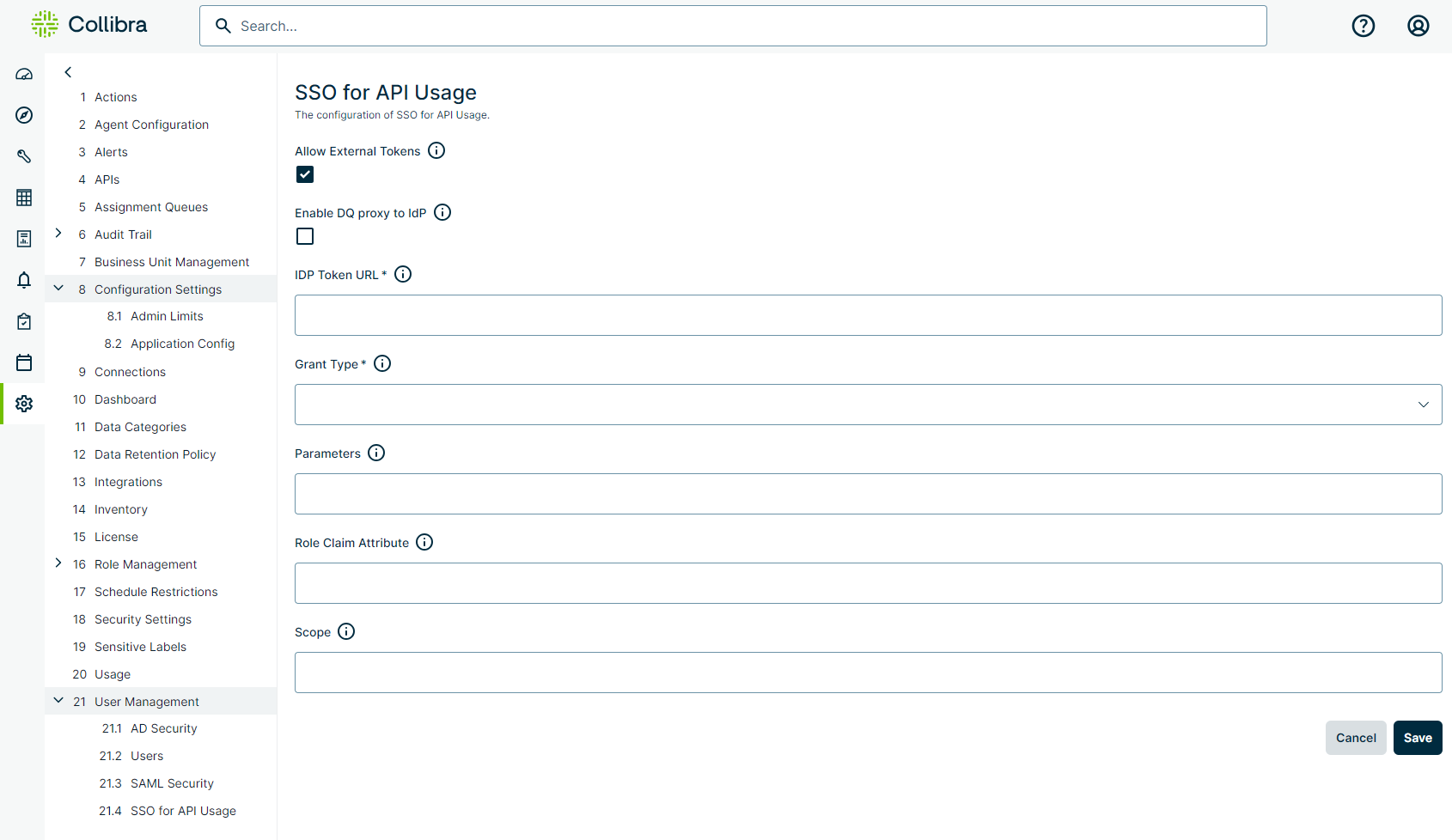Screen dimensions: 1452x840
Task: Enable DQ proxy to IdP checkbox
Action: click(305, 236)
